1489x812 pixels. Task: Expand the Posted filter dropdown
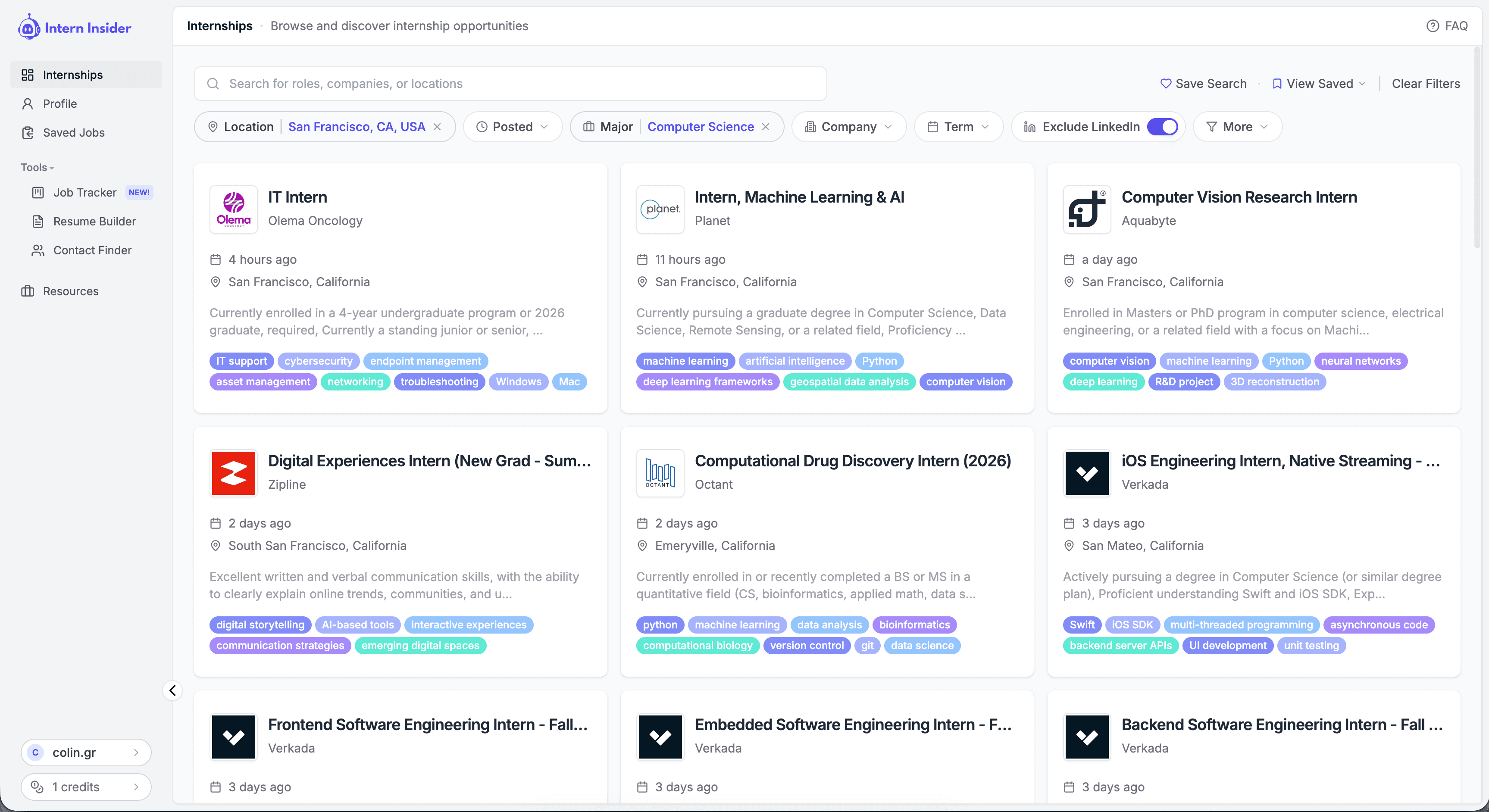pyautogui.click(x=512, y=127)
